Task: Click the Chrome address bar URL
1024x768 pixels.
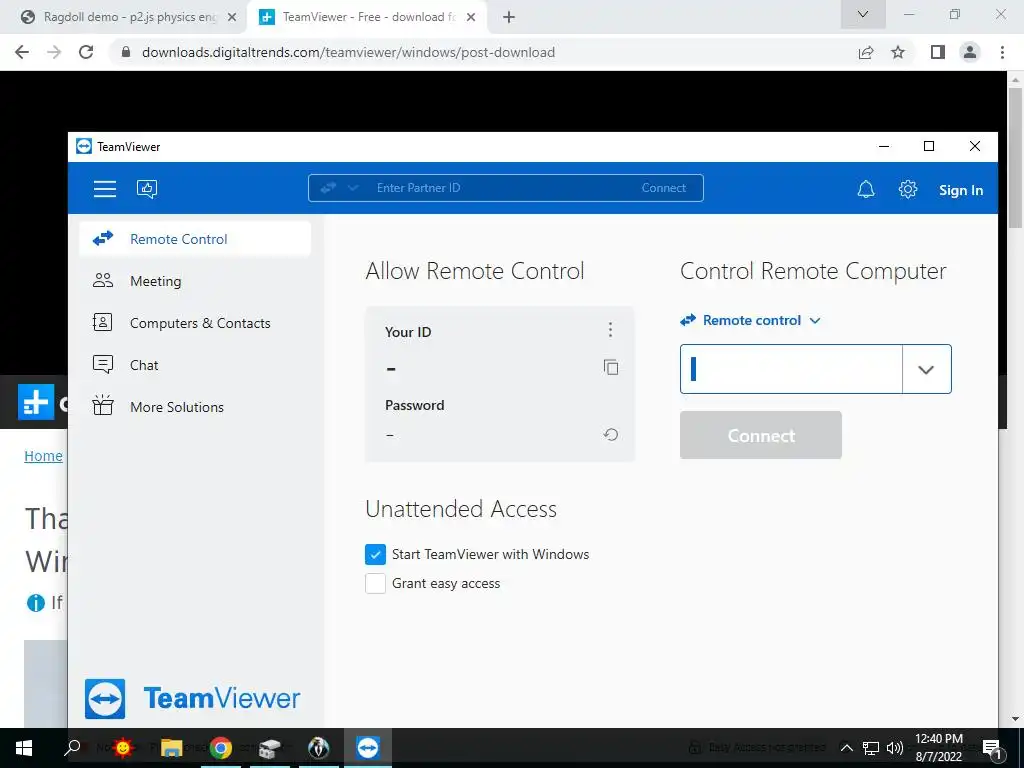Action: [348, 52]
